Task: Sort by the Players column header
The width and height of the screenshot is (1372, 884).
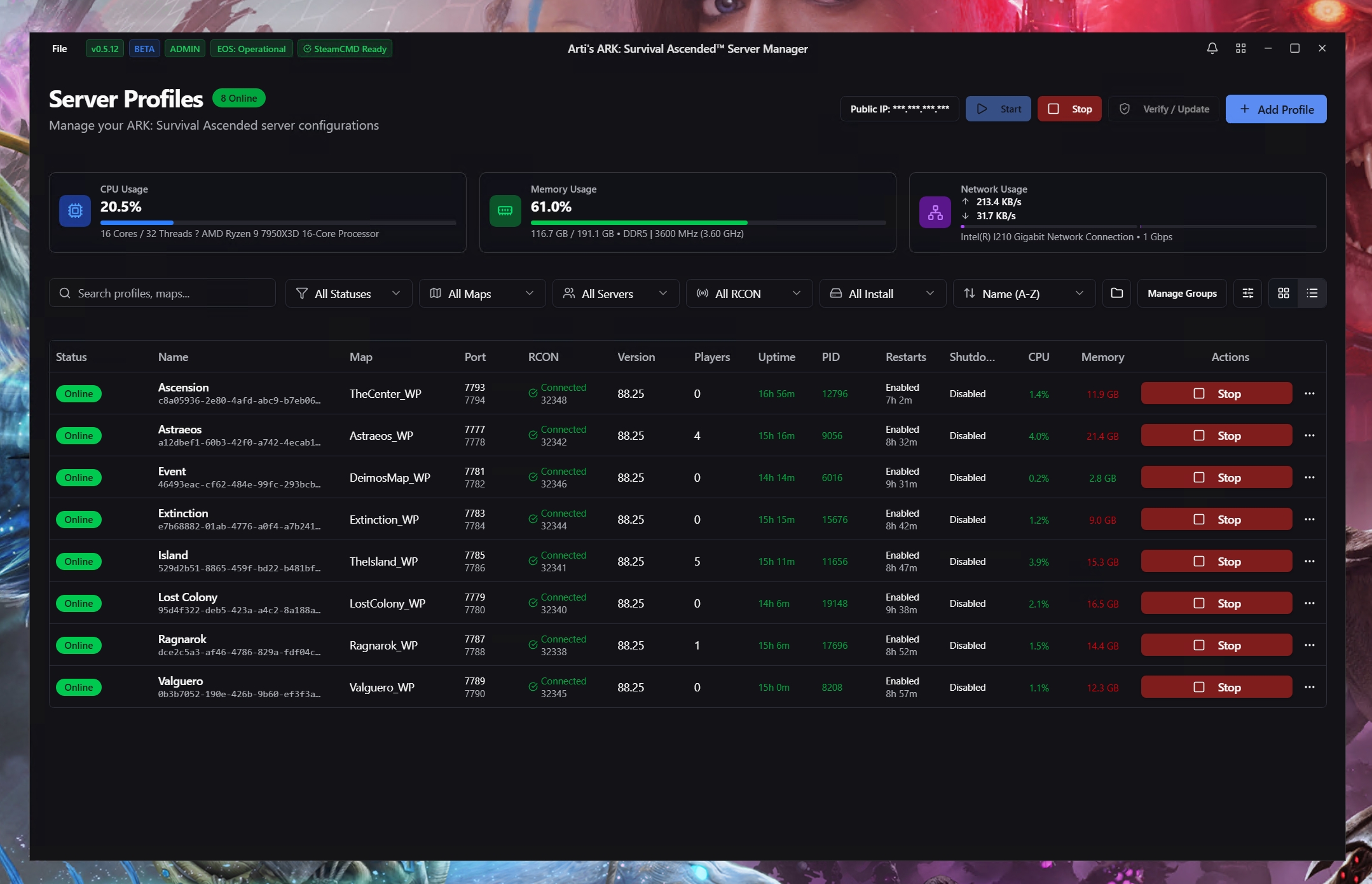Action: 712,357
